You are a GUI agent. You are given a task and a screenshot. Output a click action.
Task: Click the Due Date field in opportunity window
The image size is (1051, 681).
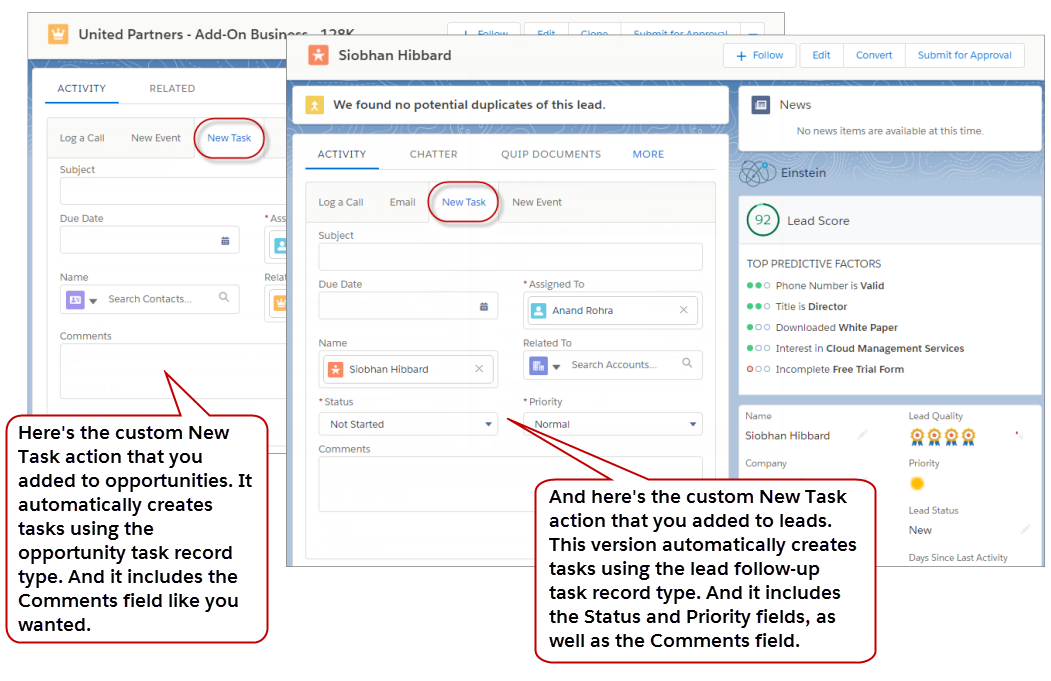pos(149,241)
